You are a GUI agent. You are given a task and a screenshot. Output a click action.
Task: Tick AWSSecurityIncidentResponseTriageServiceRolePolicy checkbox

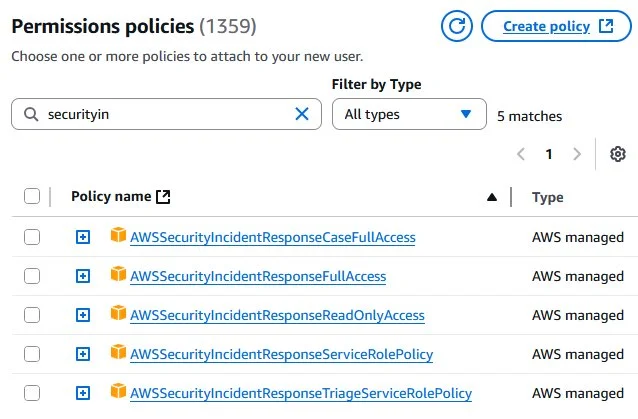[x=32, y=393]
